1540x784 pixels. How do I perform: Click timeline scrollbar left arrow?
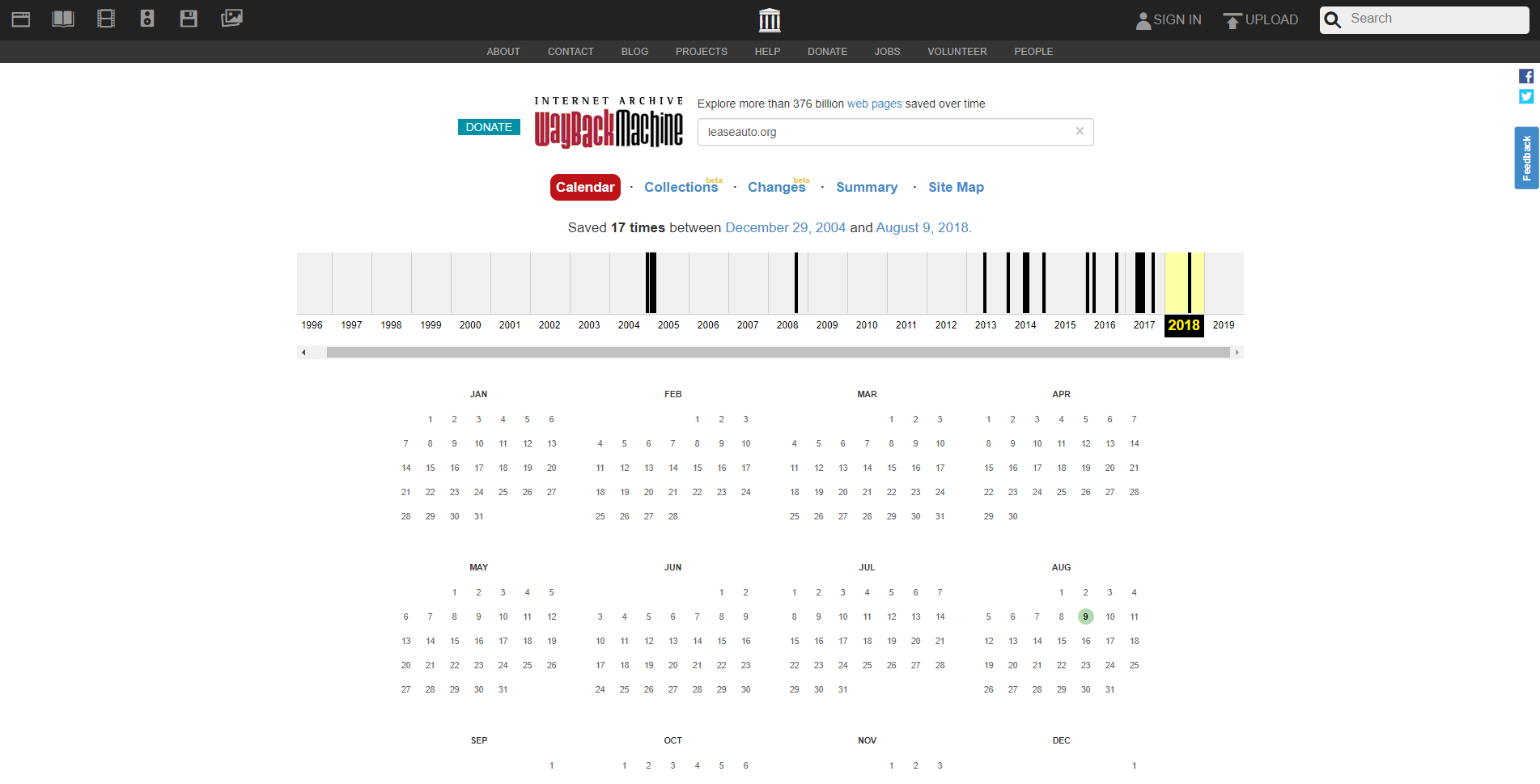pos(303,352)
